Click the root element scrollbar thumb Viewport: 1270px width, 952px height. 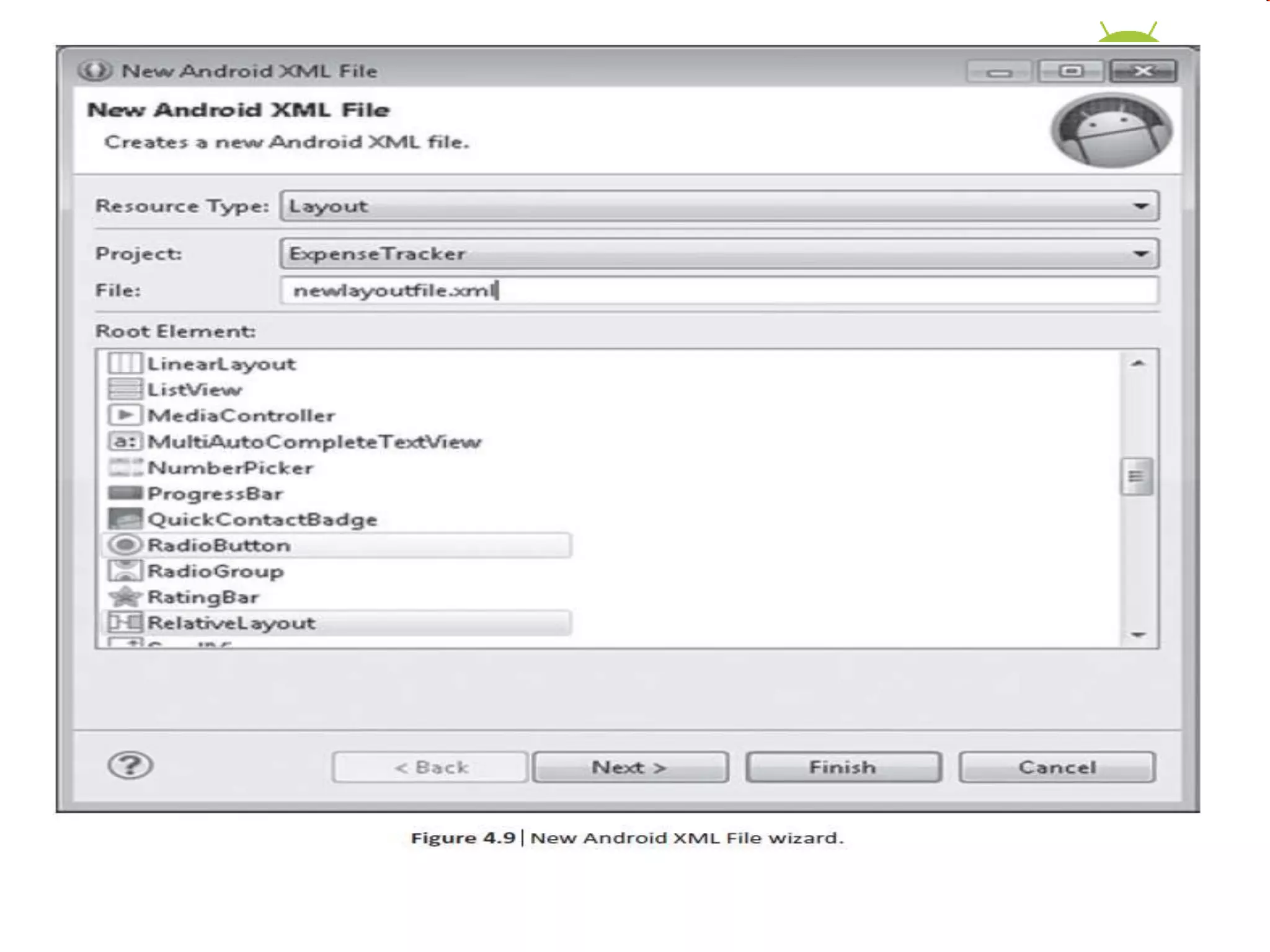(1136, 476)
